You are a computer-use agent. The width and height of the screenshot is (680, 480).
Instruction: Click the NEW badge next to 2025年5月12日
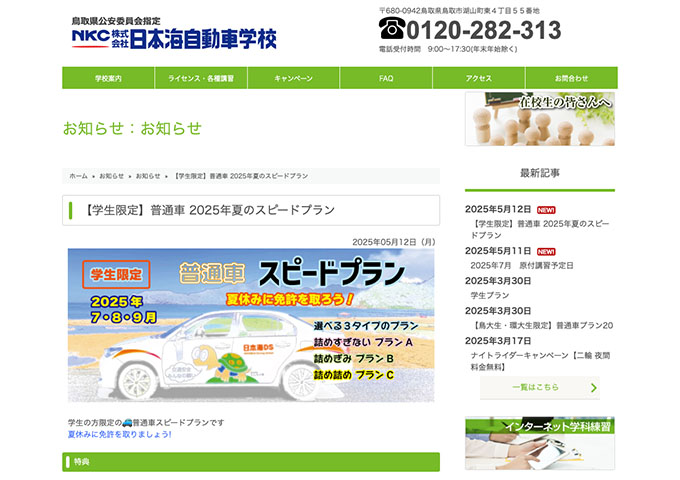click(546, 210)
